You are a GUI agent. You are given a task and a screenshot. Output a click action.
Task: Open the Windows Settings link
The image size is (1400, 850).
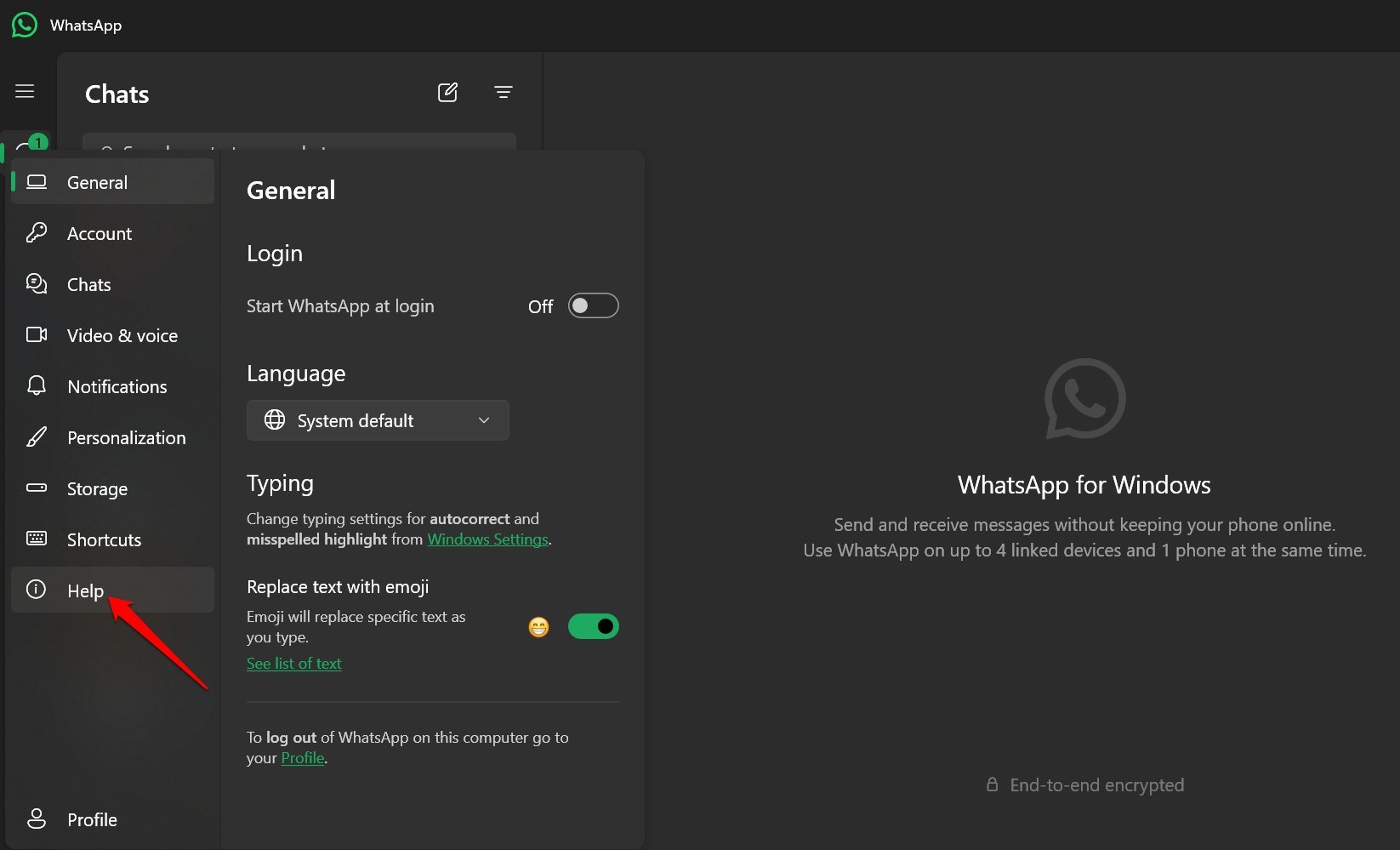487,539
